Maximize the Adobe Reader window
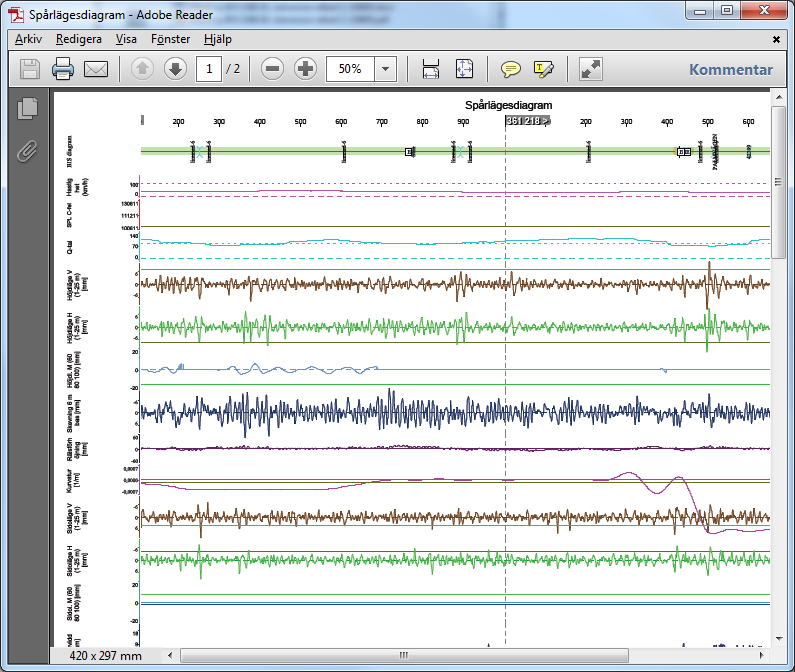This screenshot has width=795, height=672. [x=727, y=11]
